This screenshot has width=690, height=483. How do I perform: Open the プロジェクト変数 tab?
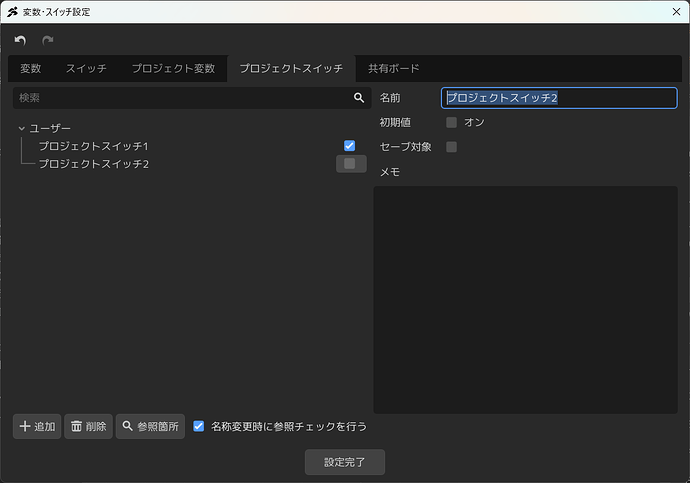pyautogui.click(x=173, y=69)
